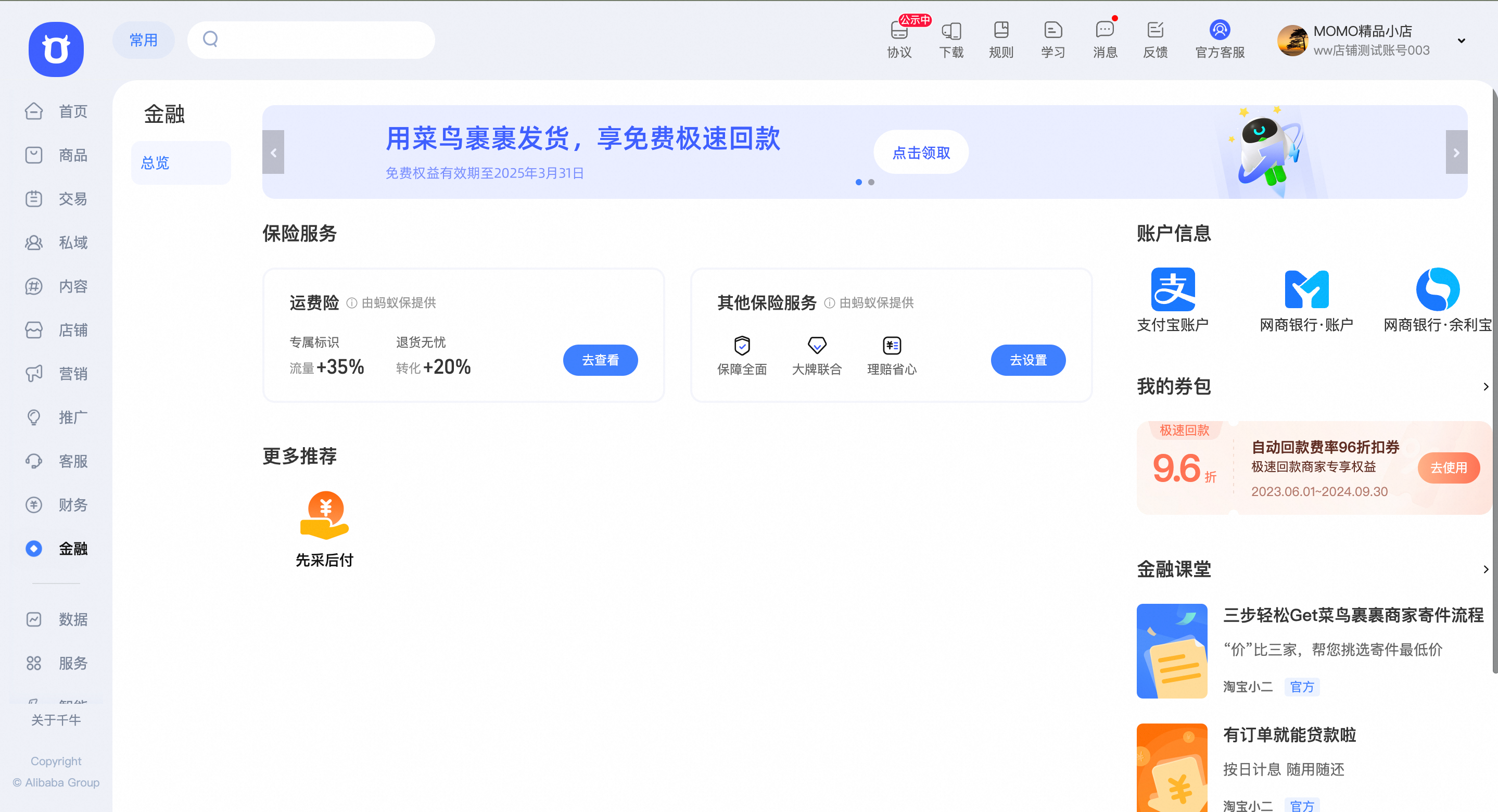Open article 有订单就能贷款啦
The image size is (1498, 812).
[1289, 735]
